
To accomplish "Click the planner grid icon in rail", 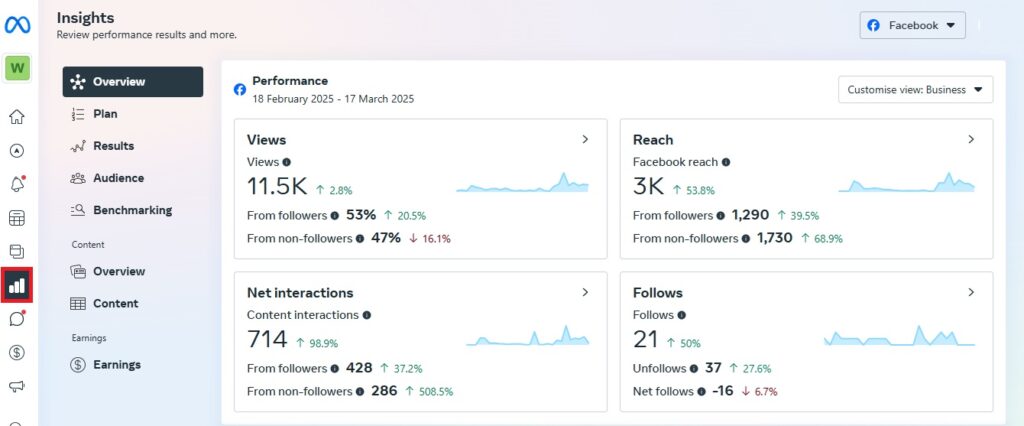I will click(x=17, y=218).
